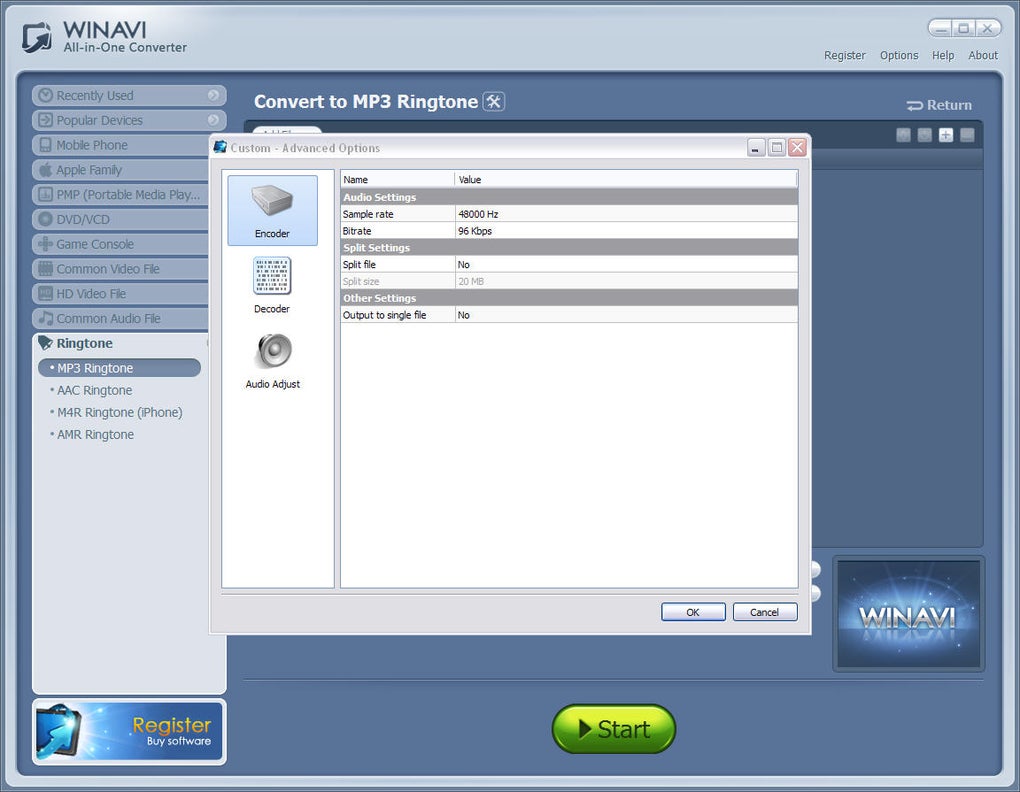The width and height of the screenshot is (1020, 792).
Task: Click the HD Video File icon
Action: (45, 293)
